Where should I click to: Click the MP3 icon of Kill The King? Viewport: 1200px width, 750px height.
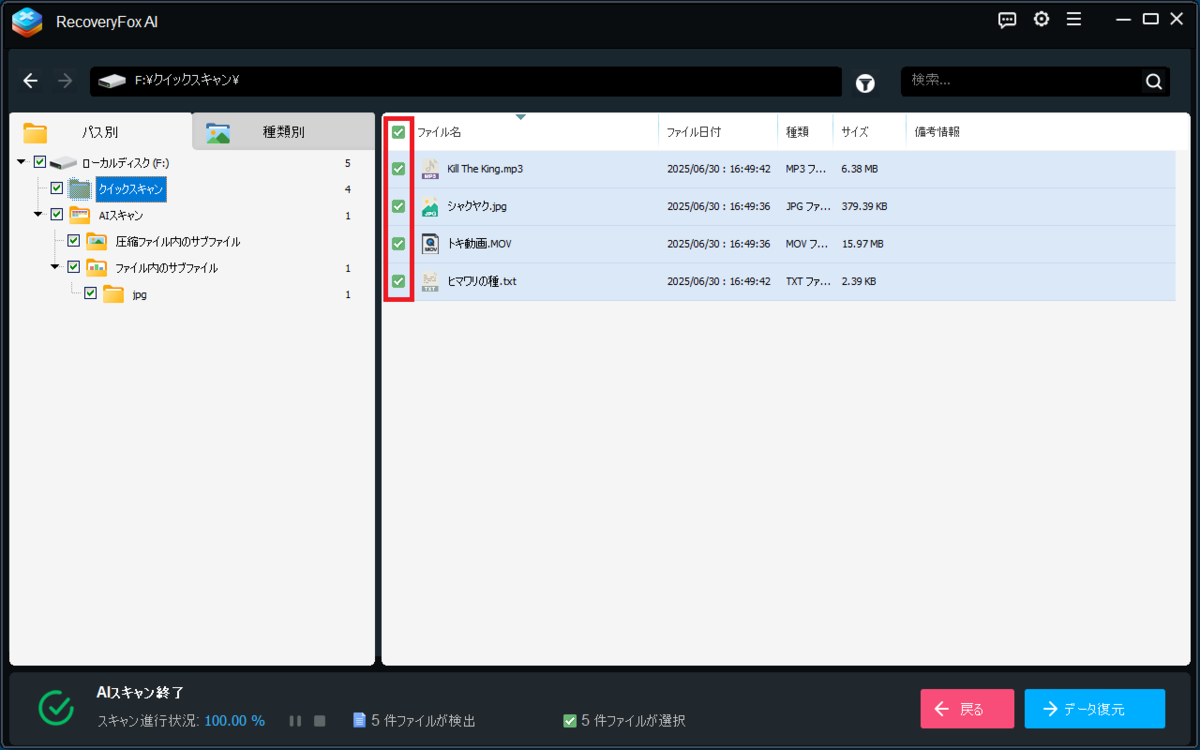(430, 169)
